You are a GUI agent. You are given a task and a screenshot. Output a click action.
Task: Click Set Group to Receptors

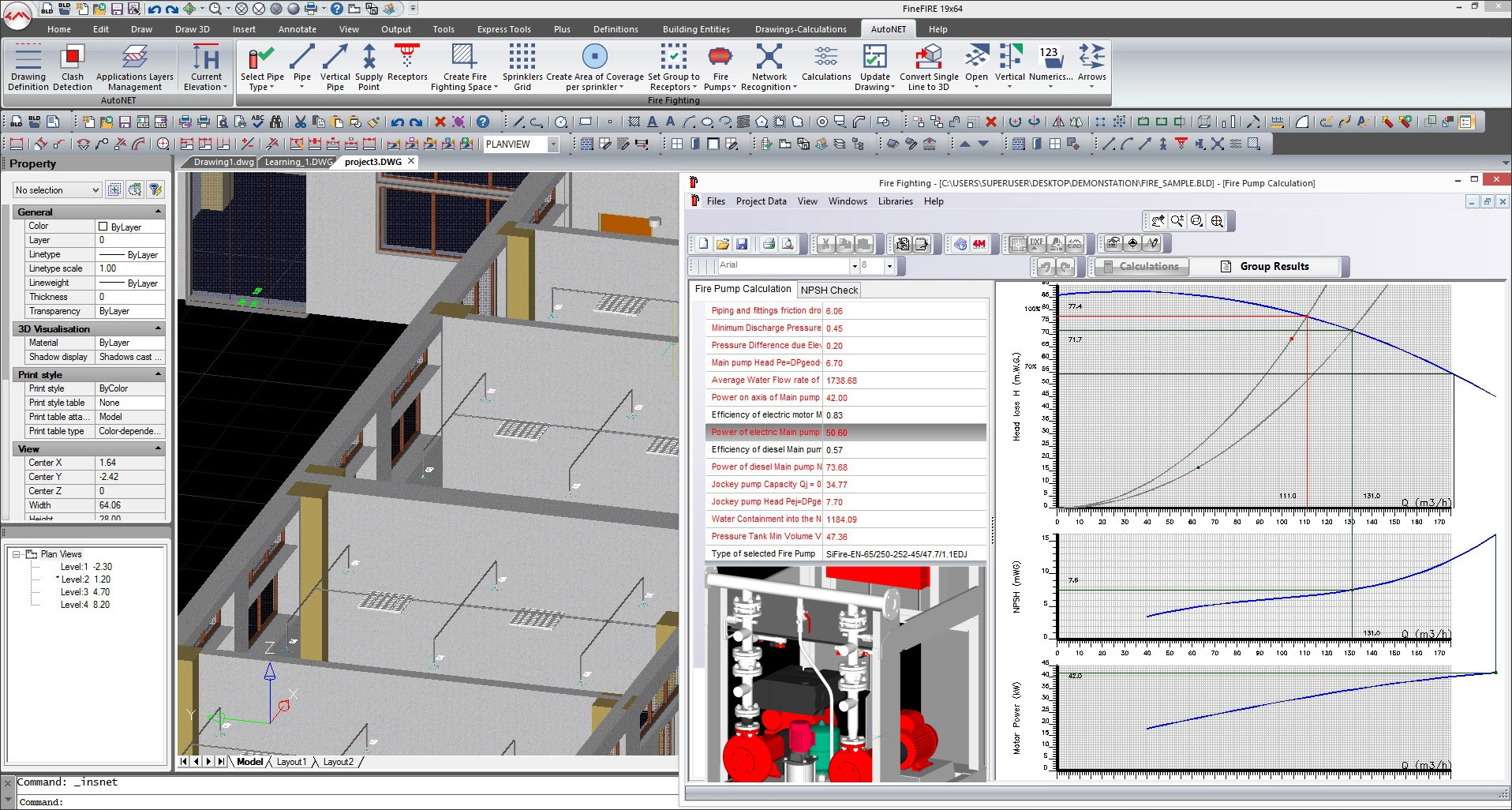pos(673,68)
